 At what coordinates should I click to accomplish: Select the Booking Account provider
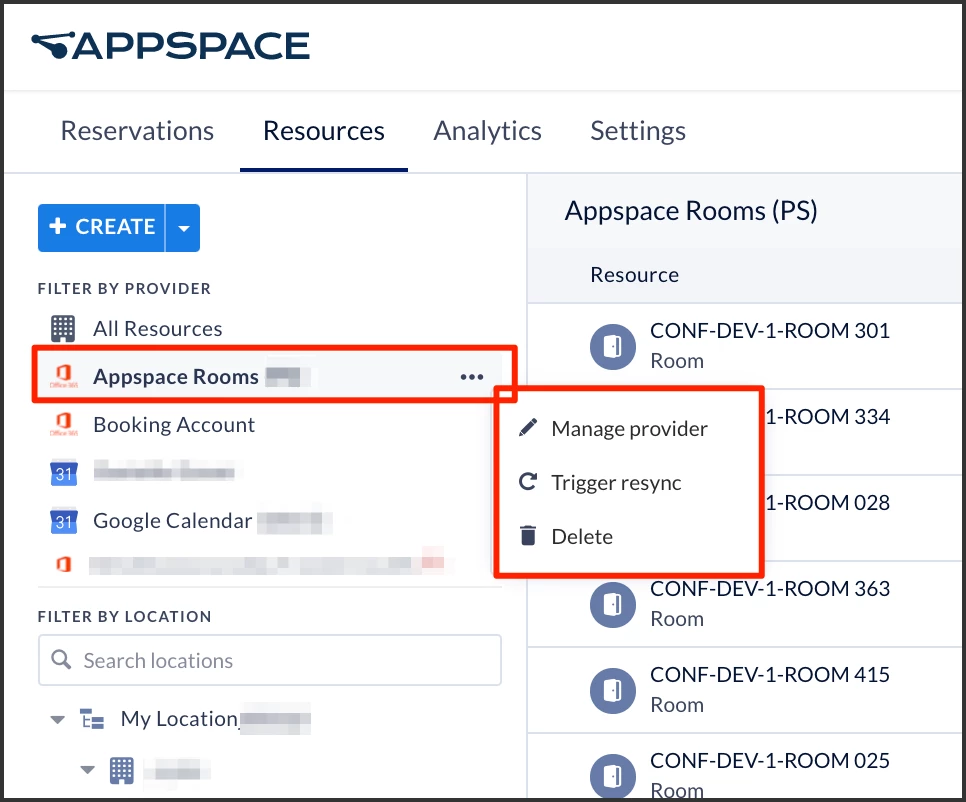click(x=174, y=424)
